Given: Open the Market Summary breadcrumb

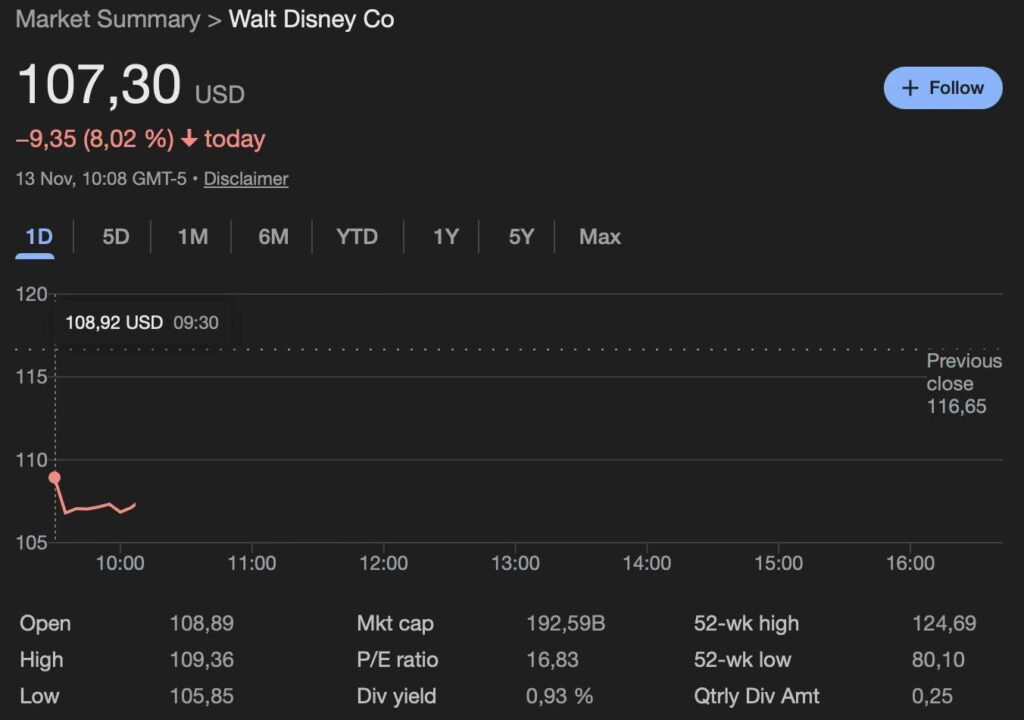Looking at the screenshot, I should coord(108,20).
